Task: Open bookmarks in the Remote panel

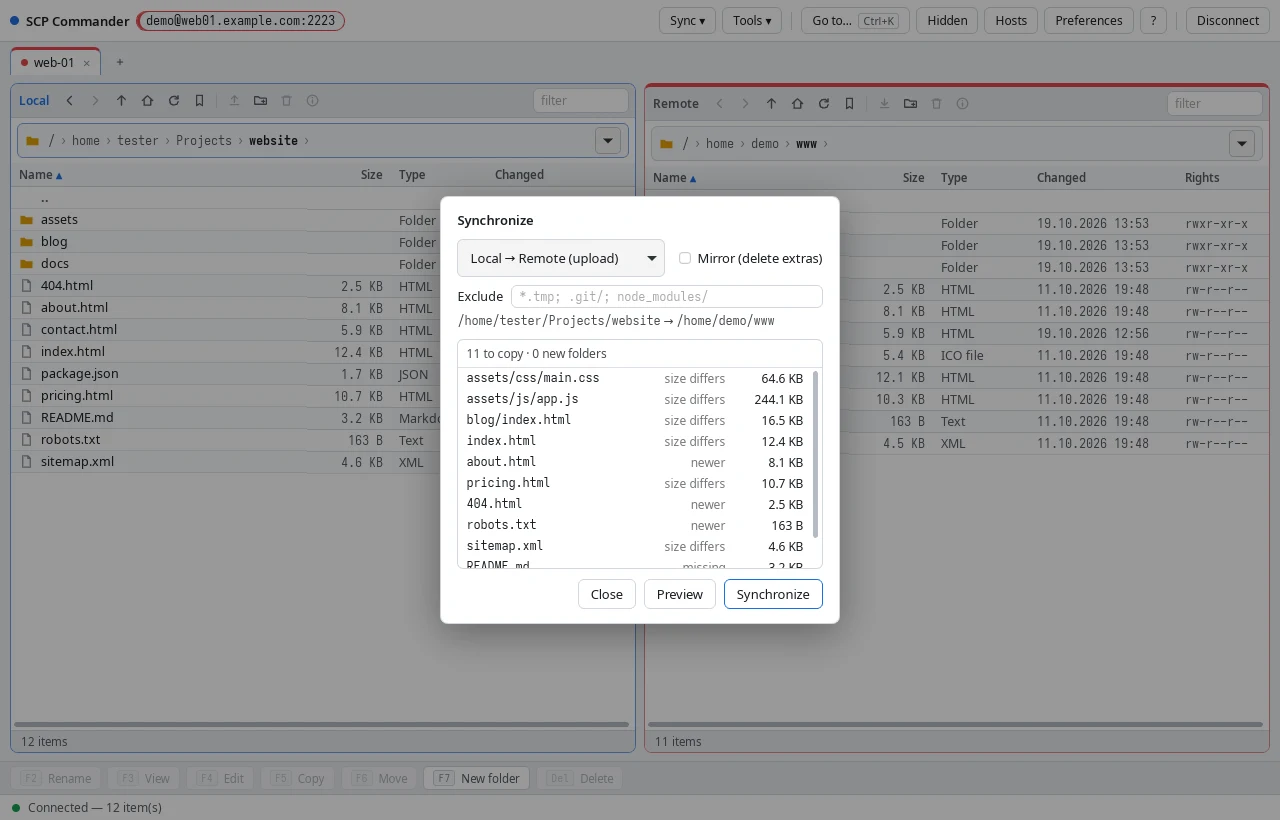Action: [850, 103]
